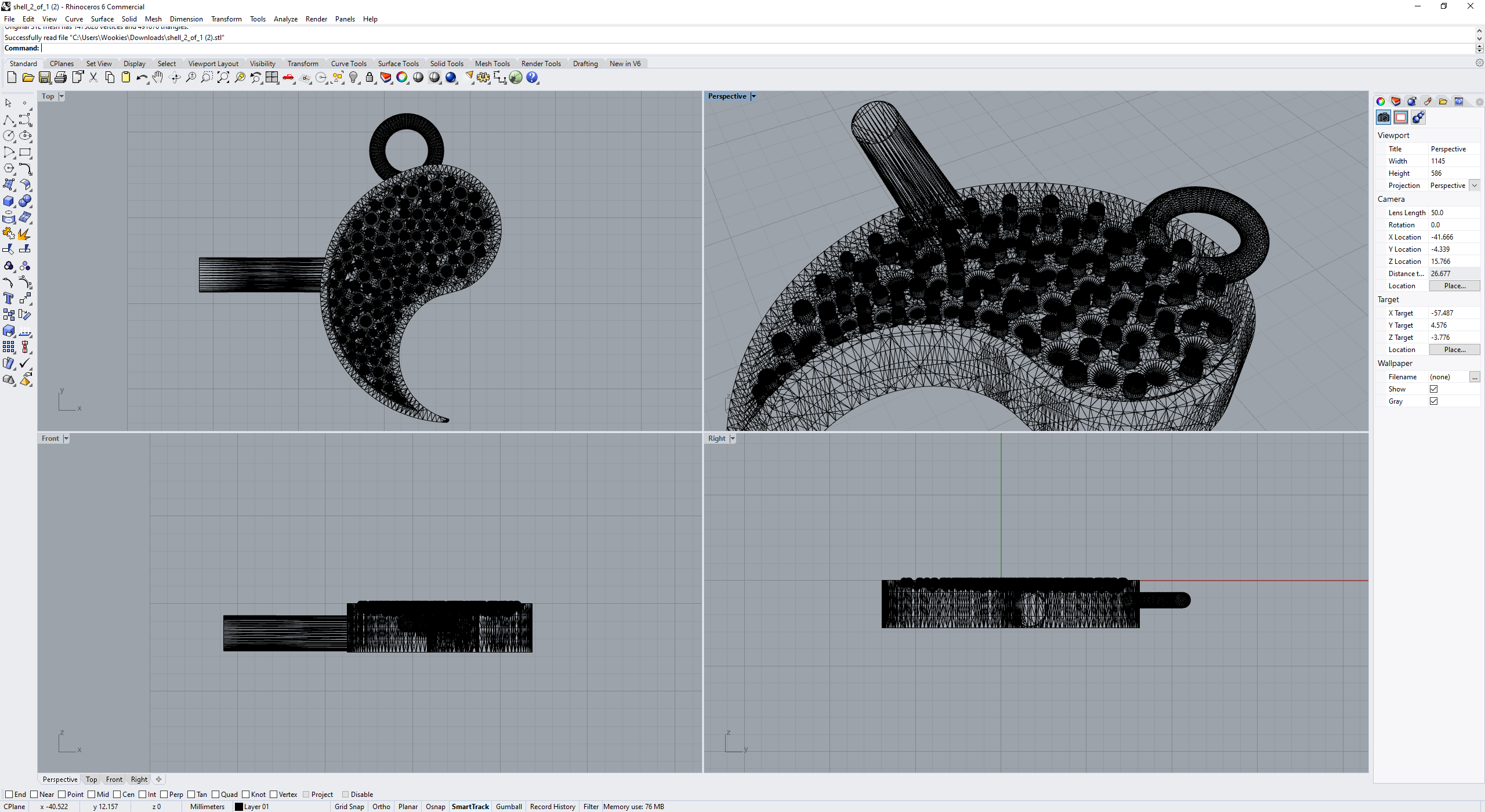The height and width of the screenshot is (812, 1485).
Task: Open the Top viewport menu arrow
Action: point(61,96)
